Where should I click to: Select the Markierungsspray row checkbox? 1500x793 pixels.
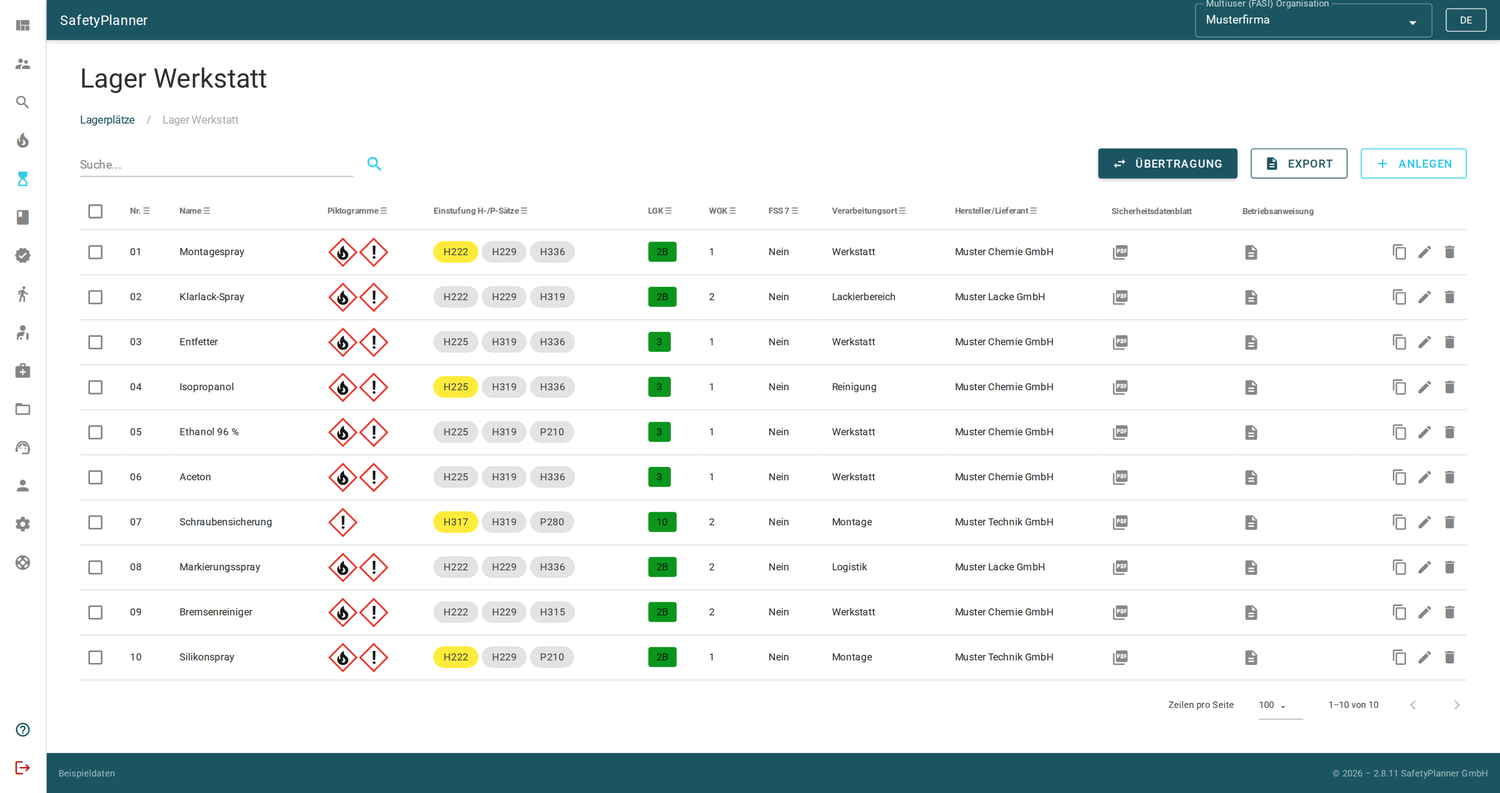click(95, 567)
